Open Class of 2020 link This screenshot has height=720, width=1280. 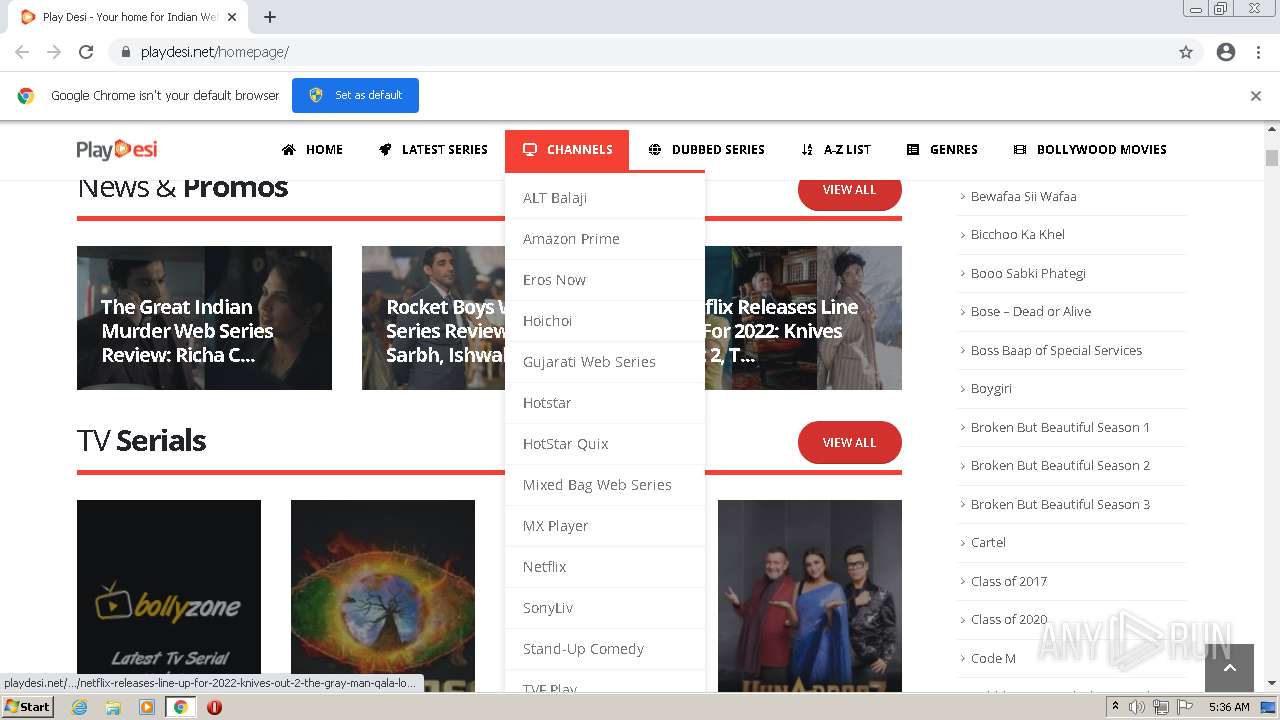1009,620
